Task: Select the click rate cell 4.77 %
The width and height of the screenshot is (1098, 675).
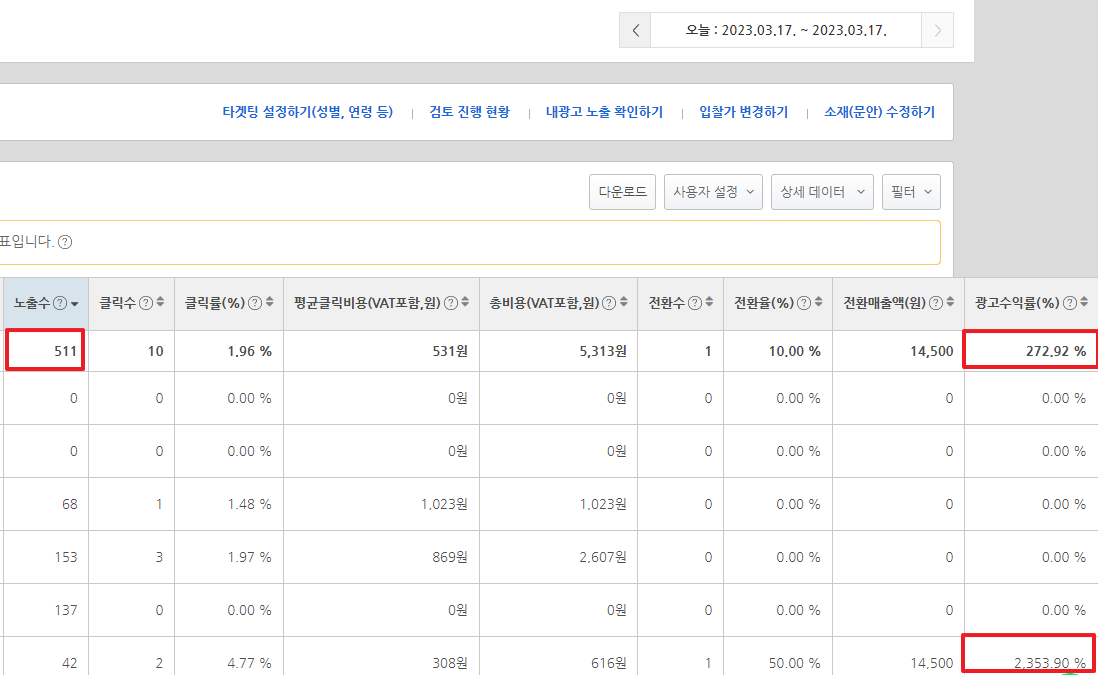Action: click(x=249, y=663)
